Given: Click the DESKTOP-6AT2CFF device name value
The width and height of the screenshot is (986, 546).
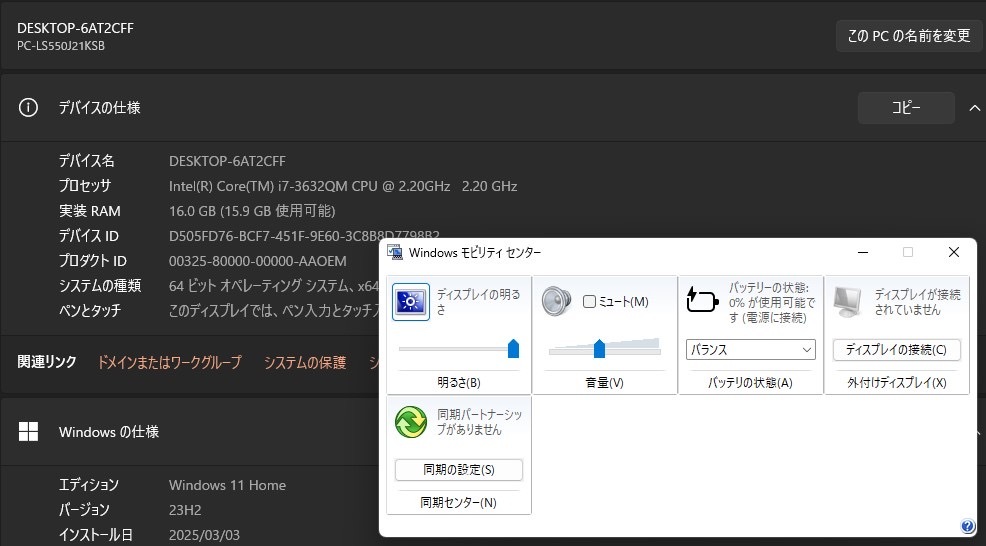Looking at the screenshot, I should (227, 161).
